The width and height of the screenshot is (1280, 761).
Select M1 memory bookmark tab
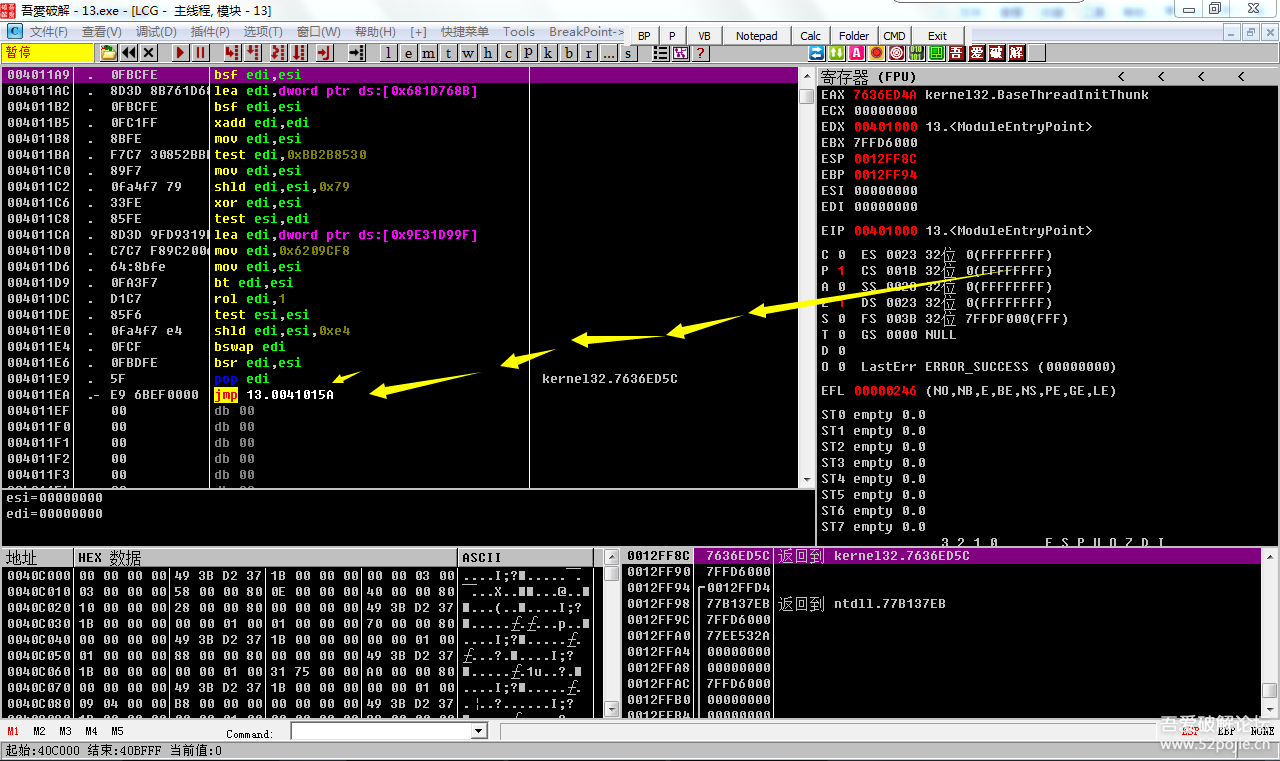13,731
